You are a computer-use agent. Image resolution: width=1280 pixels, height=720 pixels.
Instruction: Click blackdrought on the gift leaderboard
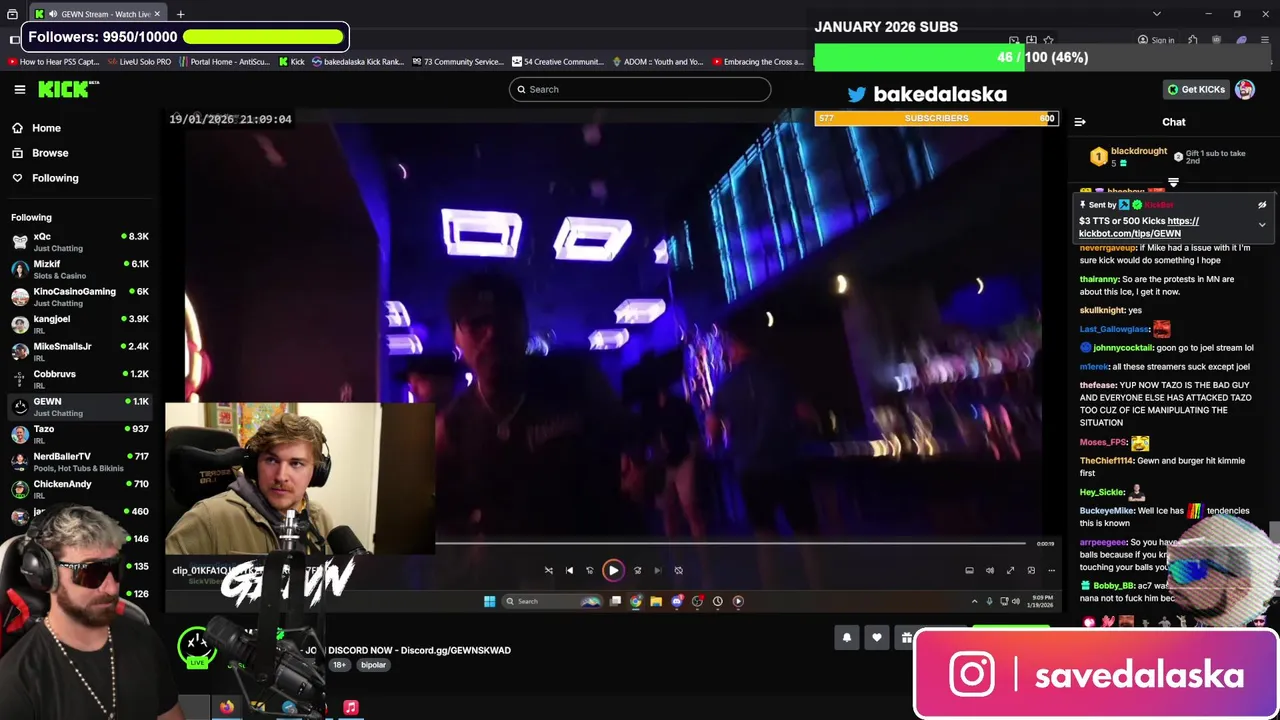tap(1139, 151)
